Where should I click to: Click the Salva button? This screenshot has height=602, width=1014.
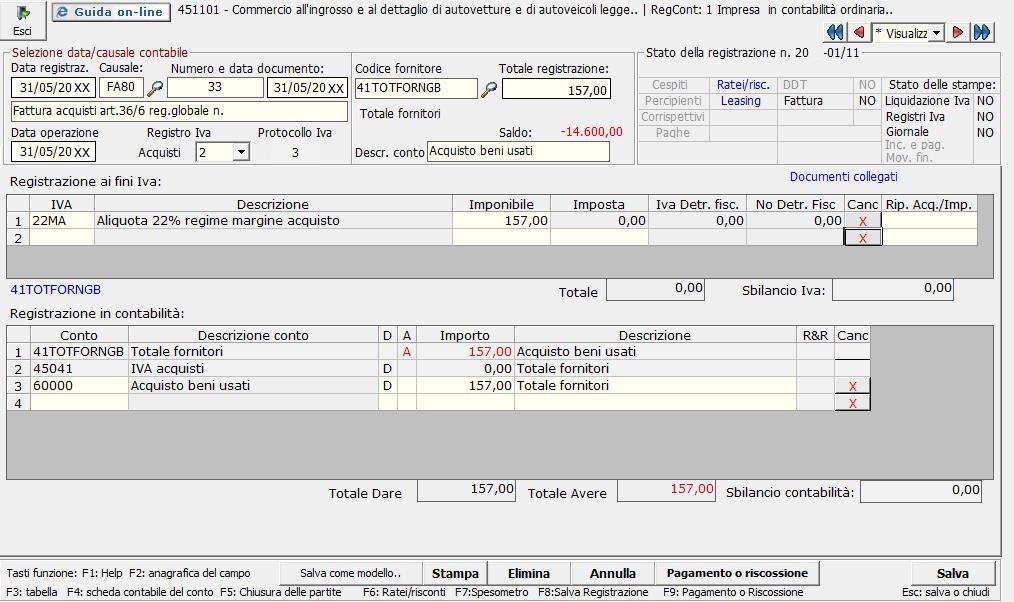(x=952, y=573)
